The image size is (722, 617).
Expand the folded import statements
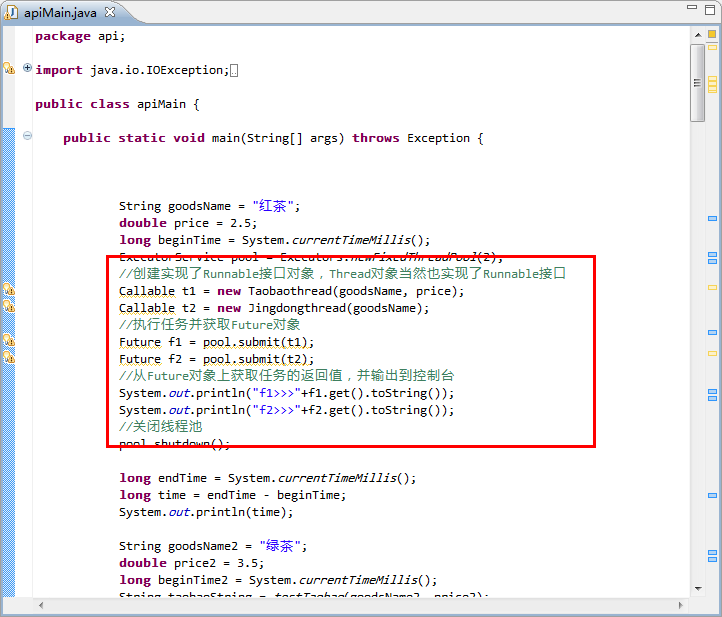27,68
